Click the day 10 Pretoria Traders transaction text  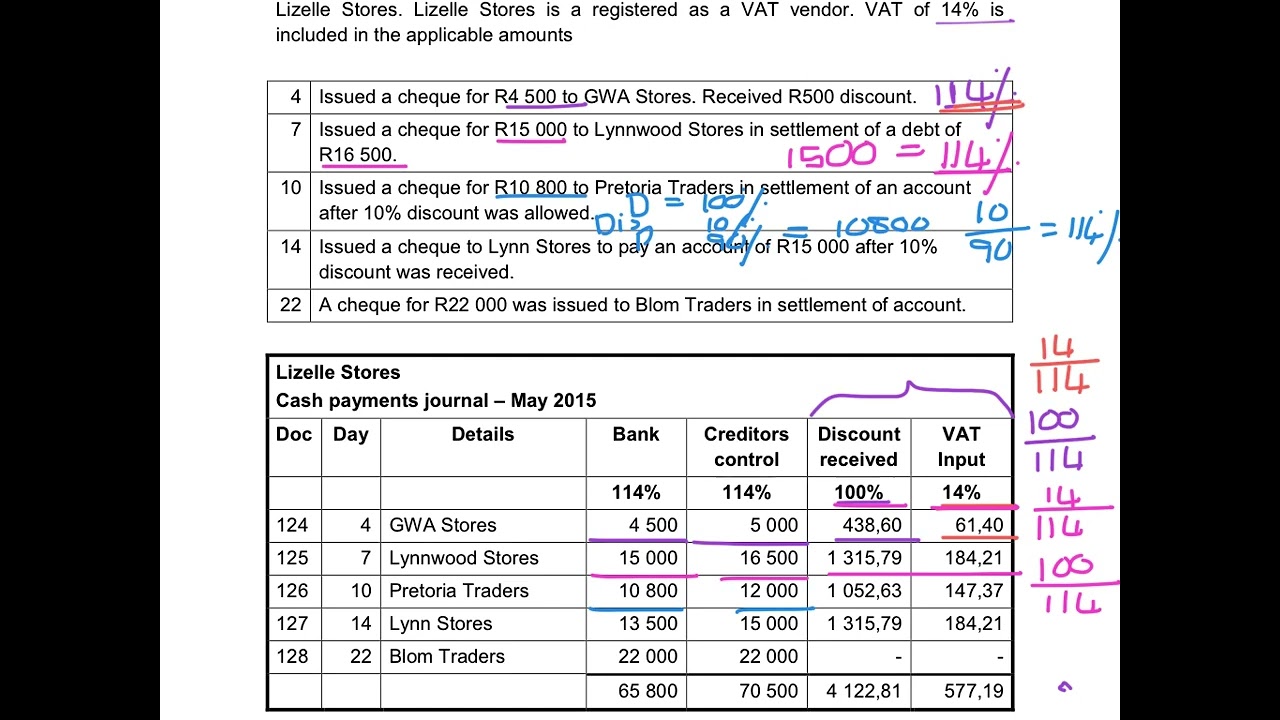point(645,200)
